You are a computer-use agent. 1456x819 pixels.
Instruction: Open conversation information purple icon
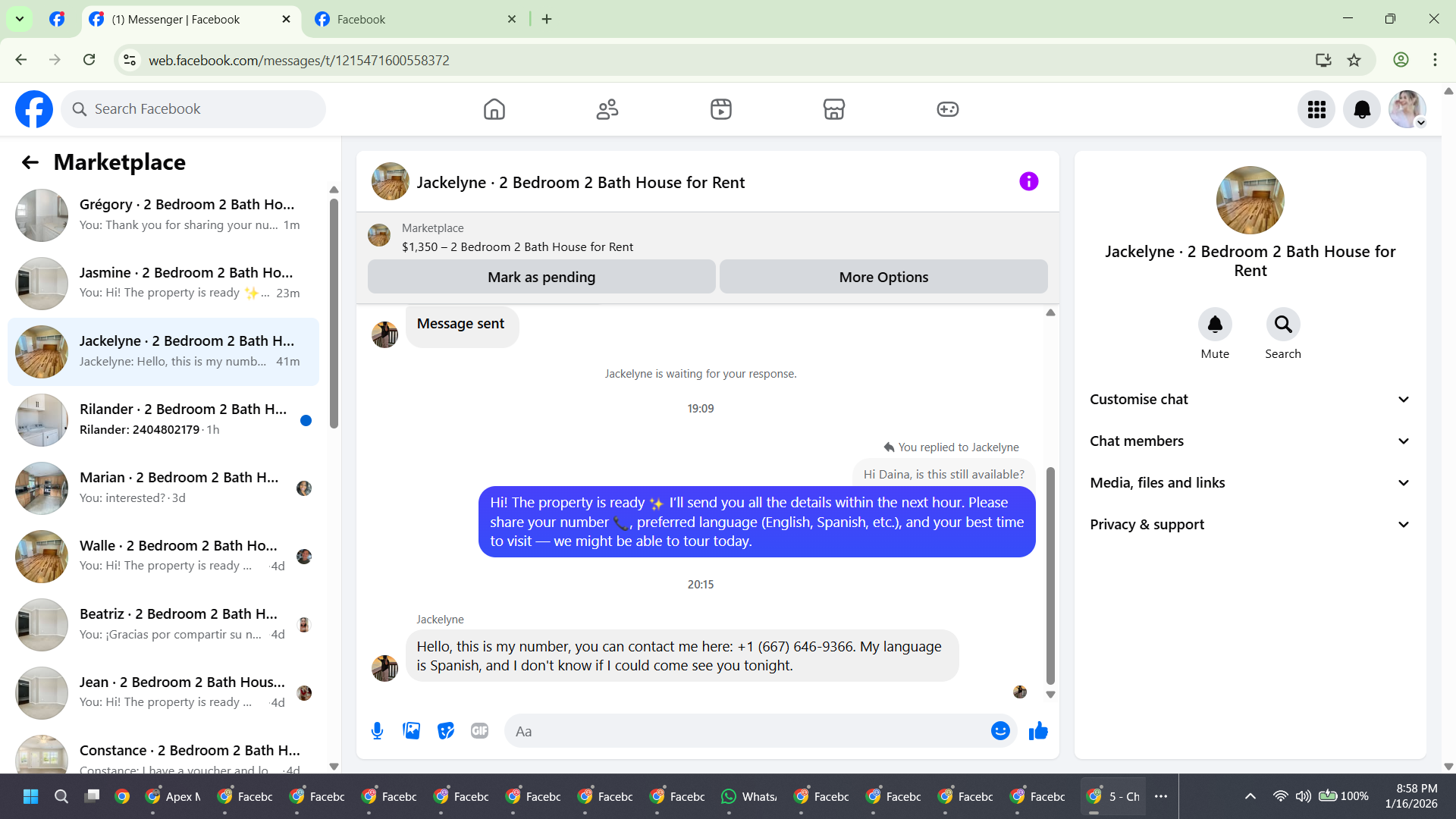coord(1028,181)
